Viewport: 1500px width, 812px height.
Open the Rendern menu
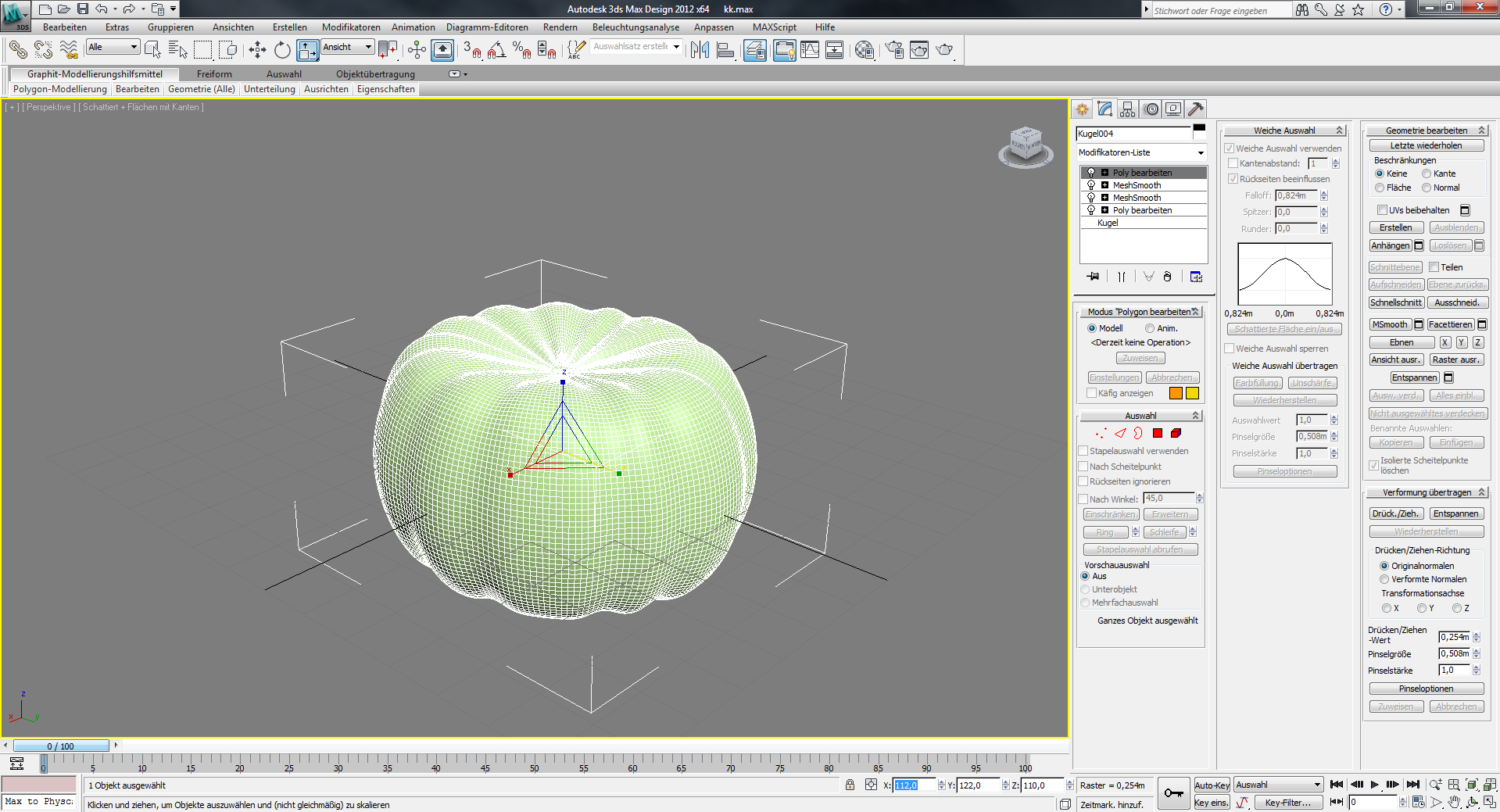tap(560, 27)
